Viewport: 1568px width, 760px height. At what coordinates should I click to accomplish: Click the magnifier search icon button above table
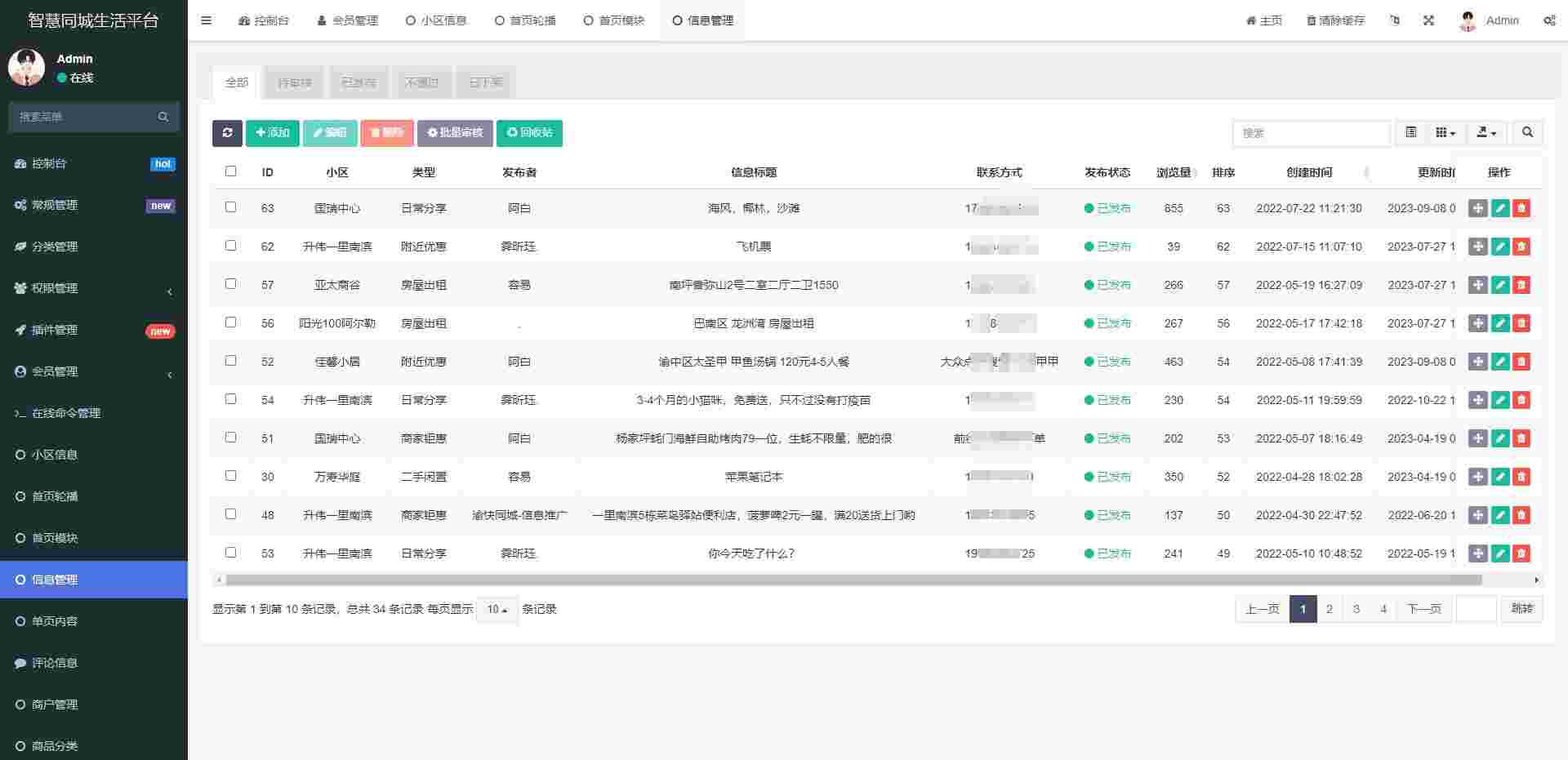[1527, 132]
